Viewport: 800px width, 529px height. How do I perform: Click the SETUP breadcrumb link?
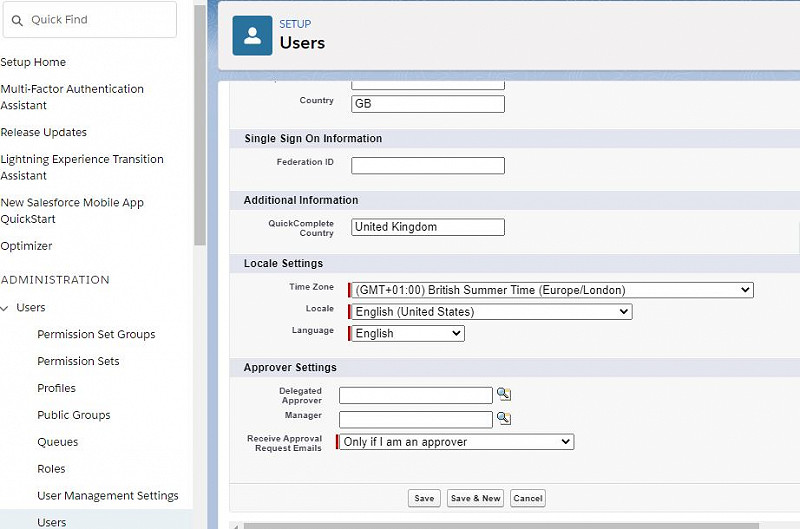[x=295, y=24]
